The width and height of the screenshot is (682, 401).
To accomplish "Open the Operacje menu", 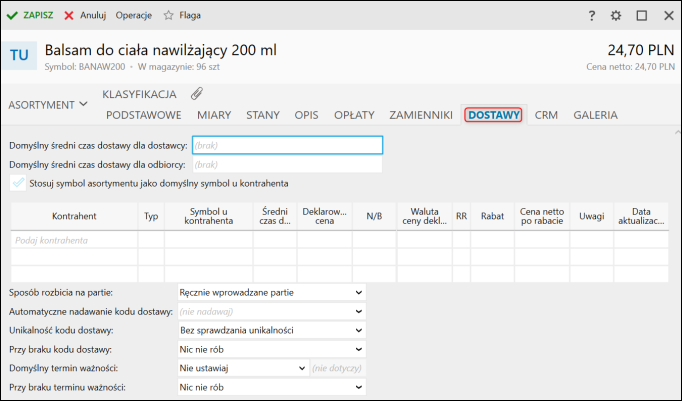I will pos(134,15).
